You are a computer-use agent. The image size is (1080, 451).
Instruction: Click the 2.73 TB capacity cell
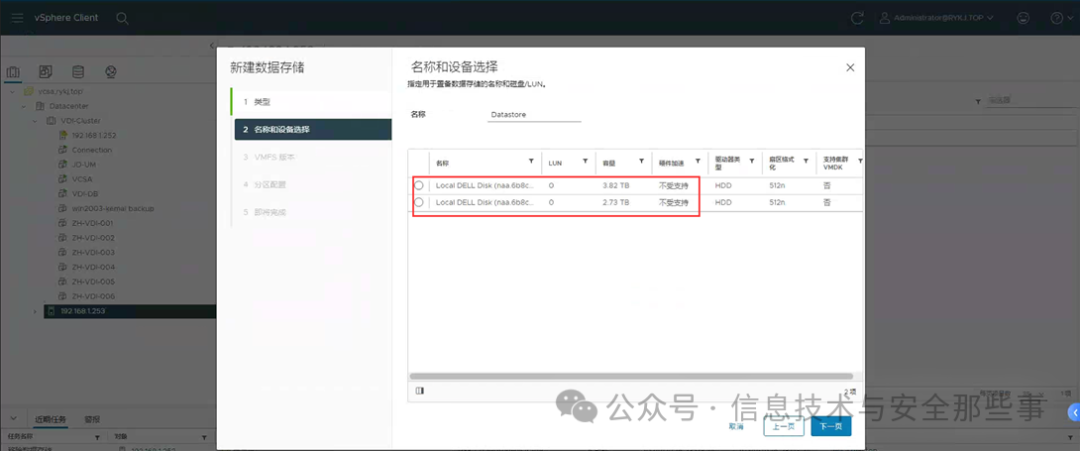615,202
